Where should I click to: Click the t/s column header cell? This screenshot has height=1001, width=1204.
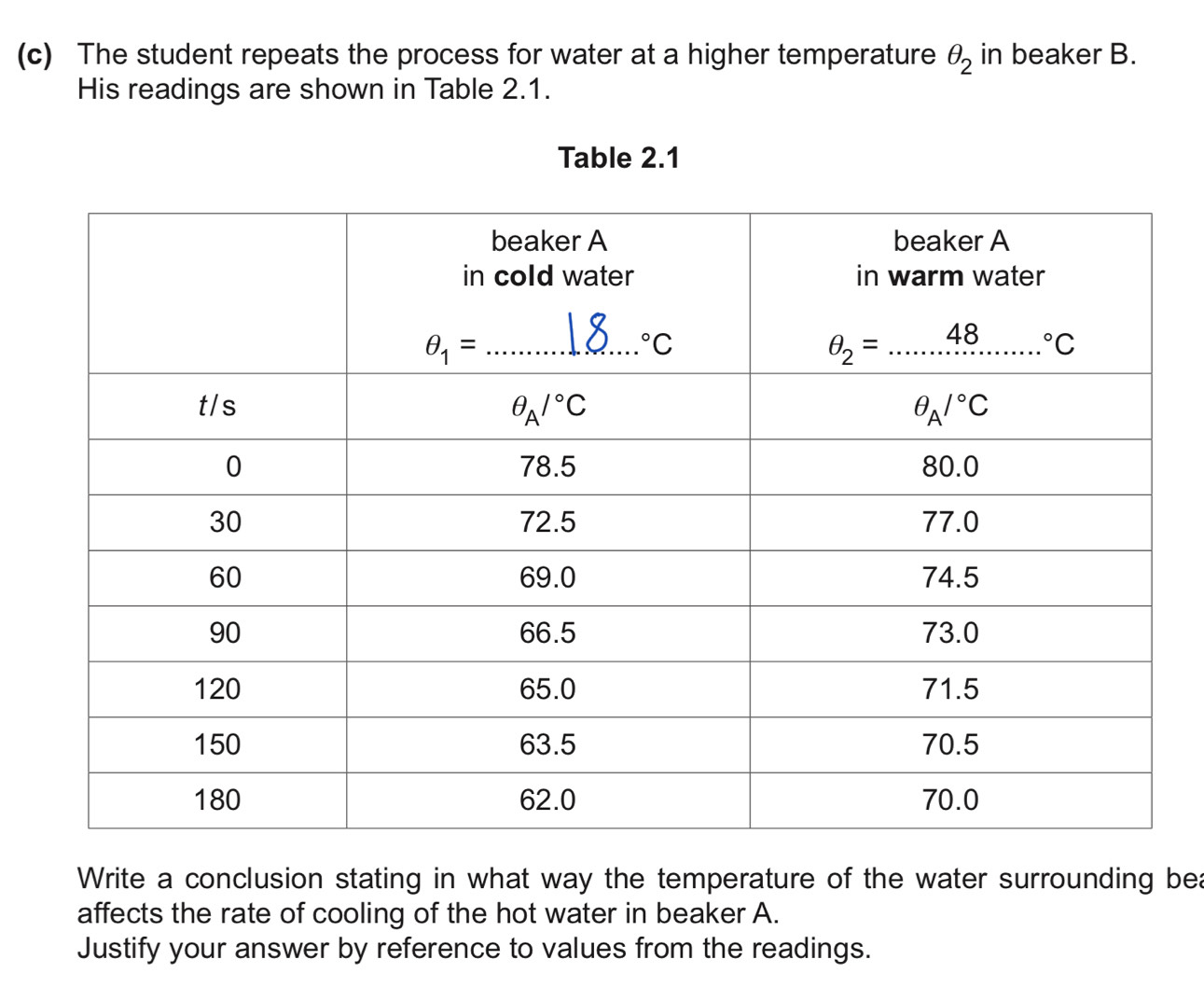click(217, 406)
